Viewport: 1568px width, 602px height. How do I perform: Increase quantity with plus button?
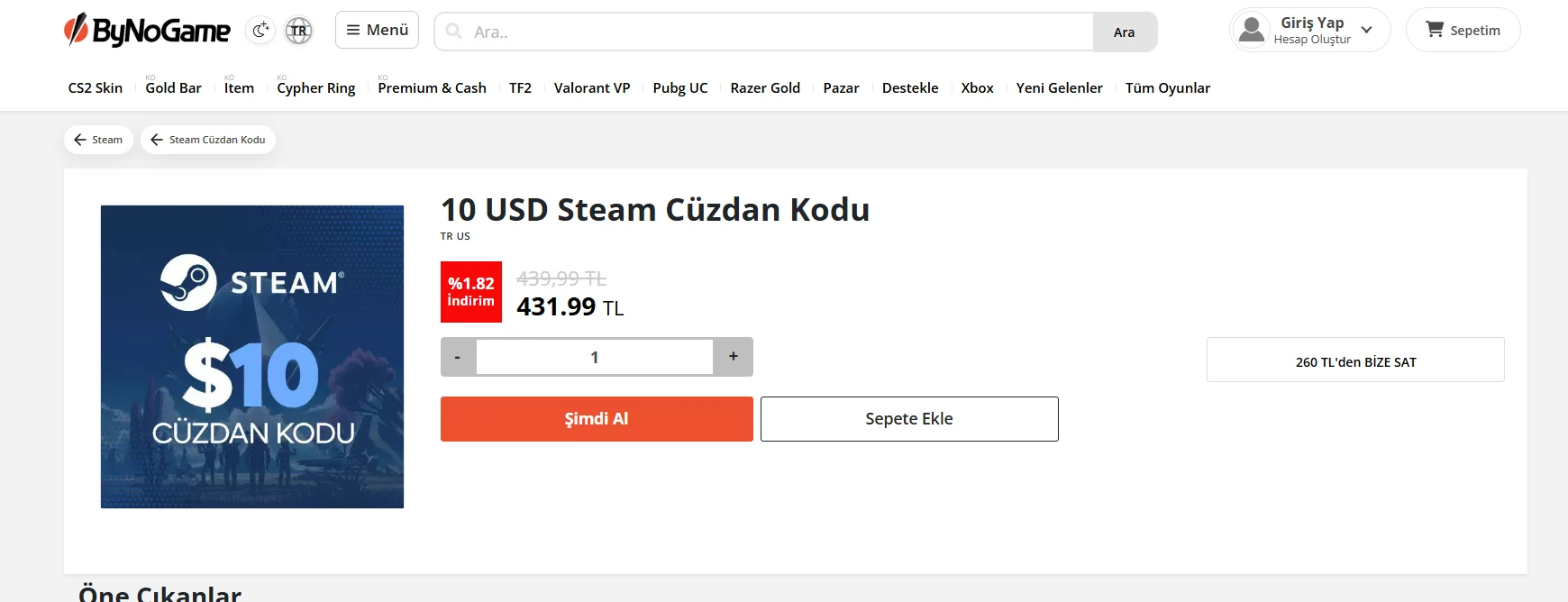pos(734,357)
